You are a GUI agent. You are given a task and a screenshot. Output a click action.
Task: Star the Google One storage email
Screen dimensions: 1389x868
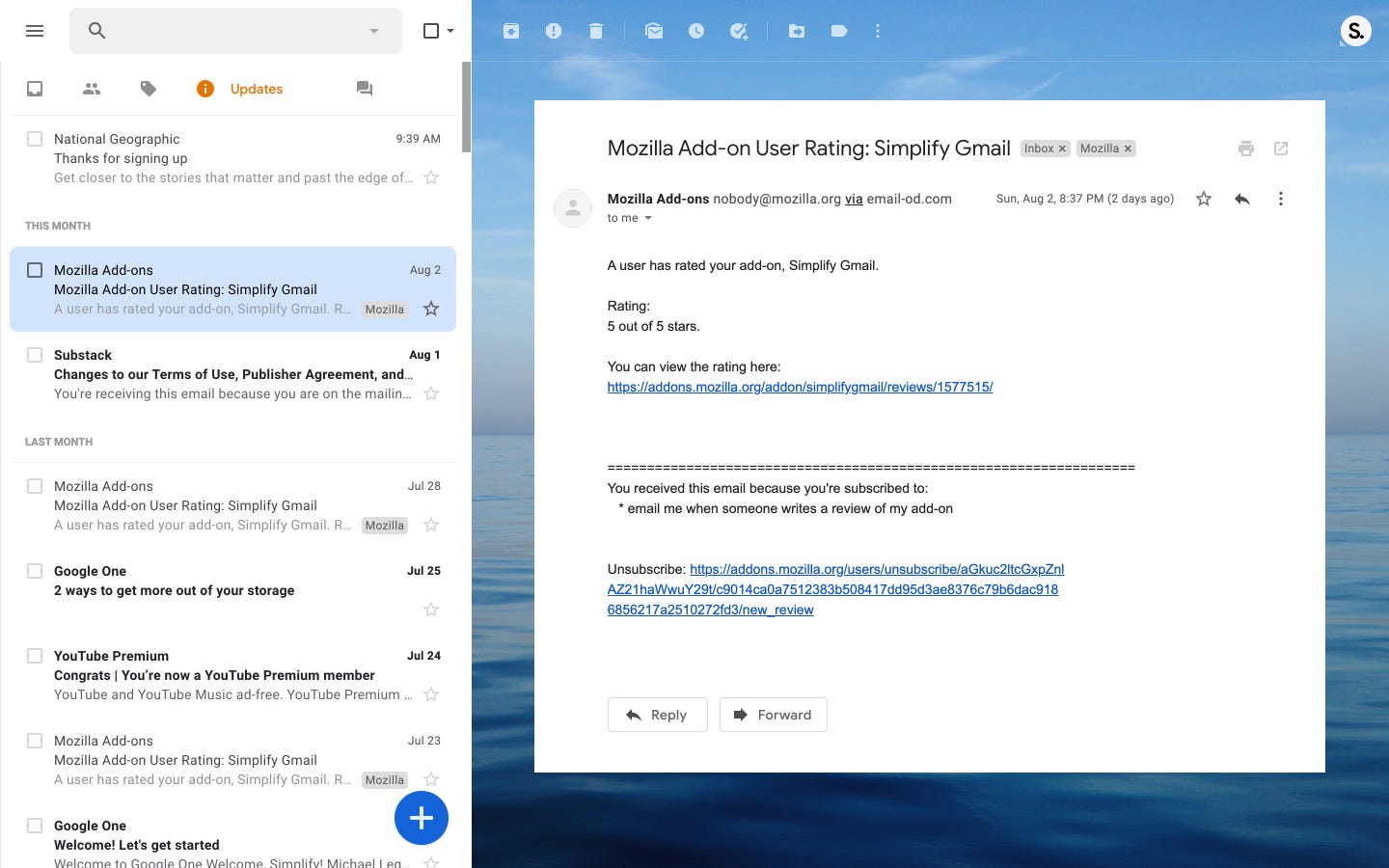click(431, 610)
